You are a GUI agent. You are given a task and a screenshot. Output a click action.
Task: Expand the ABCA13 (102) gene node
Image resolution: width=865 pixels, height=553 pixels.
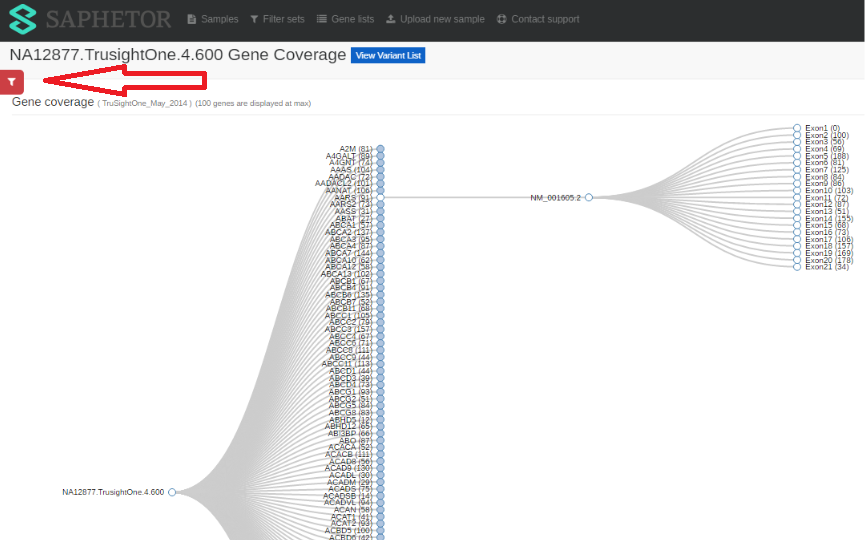click(x=380, y=274)
